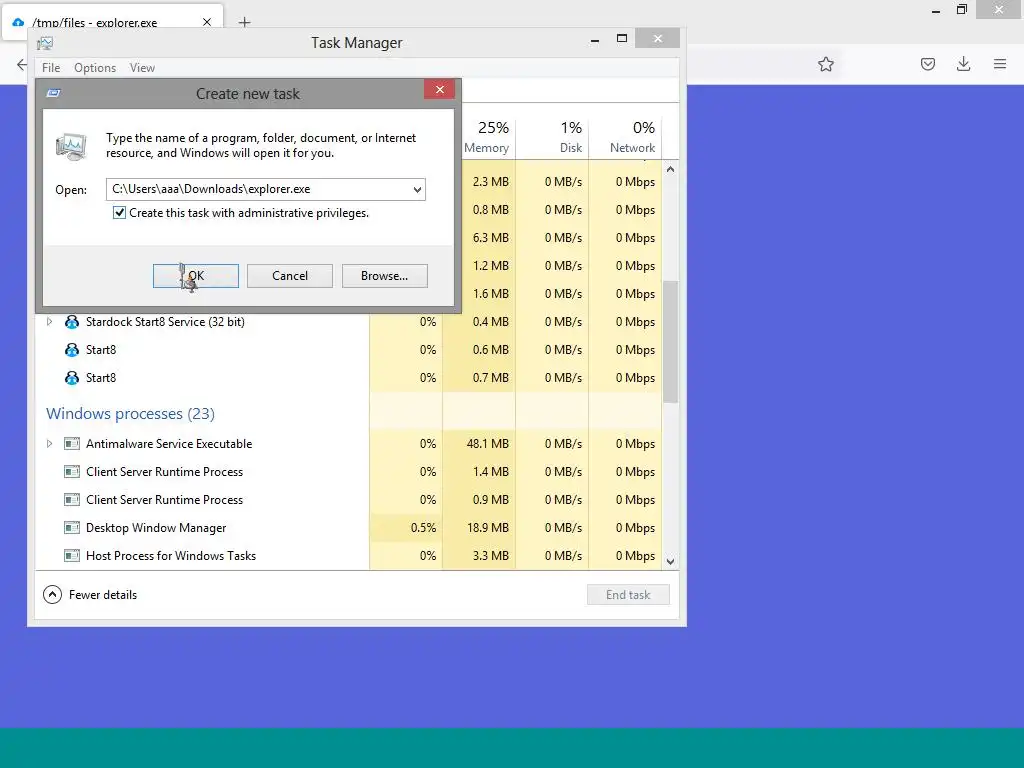
Task: Open the Open field dropdown arrow
Action: pos(417,189)
